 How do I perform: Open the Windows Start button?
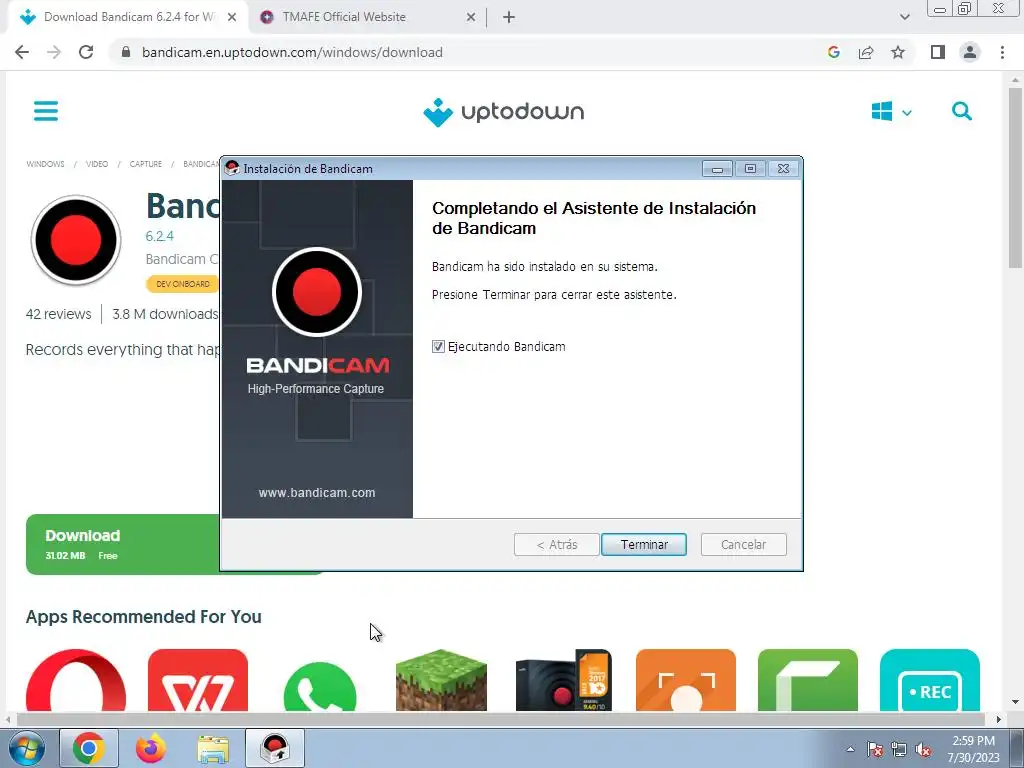pyautogui.click(x=27, y=748)
